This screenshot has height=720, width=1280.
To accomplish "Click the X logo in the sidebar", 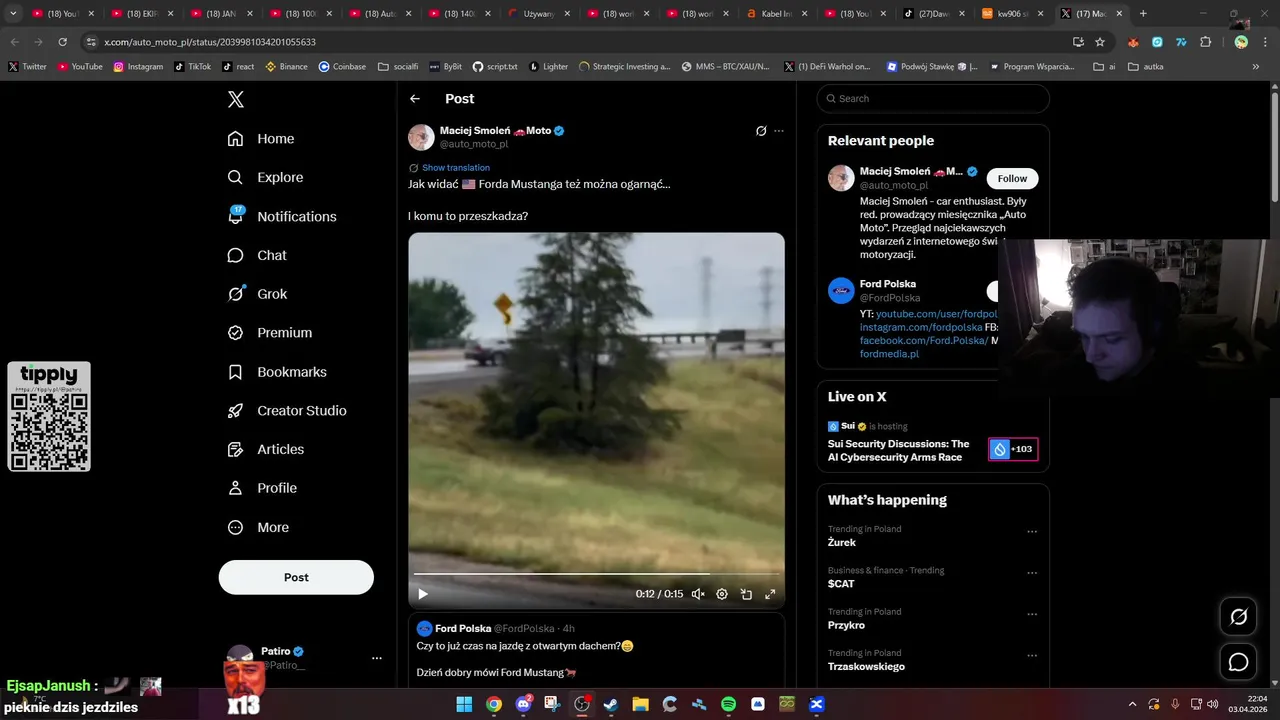I will (x=236, y=99).
